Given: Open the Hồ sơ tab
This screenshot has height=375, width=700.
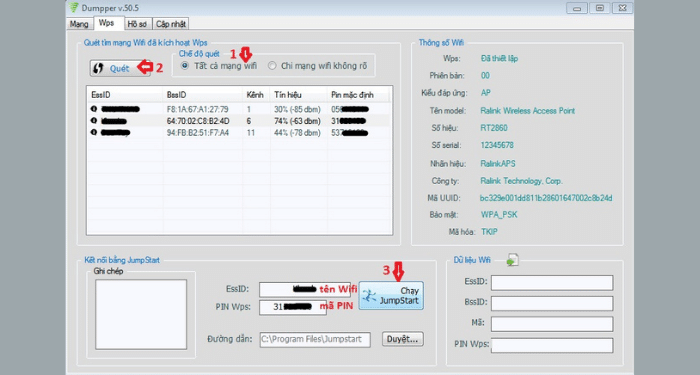Looking at the screenshot, I should point(138,24).
